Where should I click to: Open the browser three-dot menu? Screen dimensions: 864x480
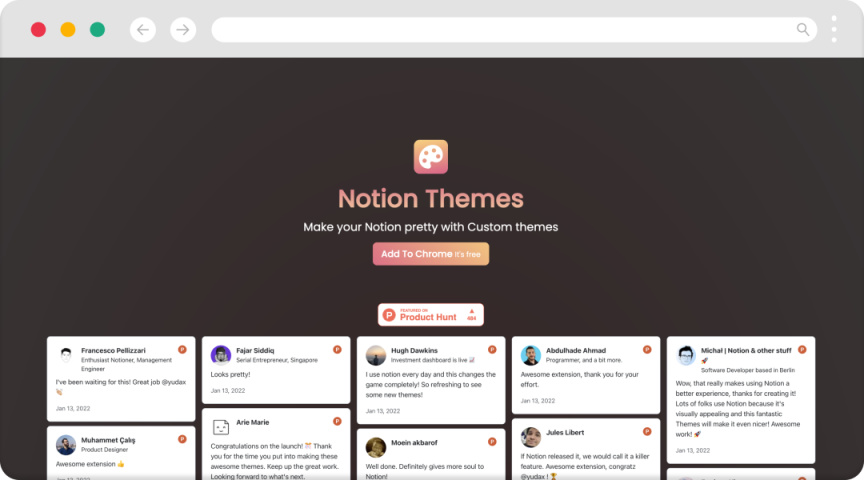(x=834, y=29)
